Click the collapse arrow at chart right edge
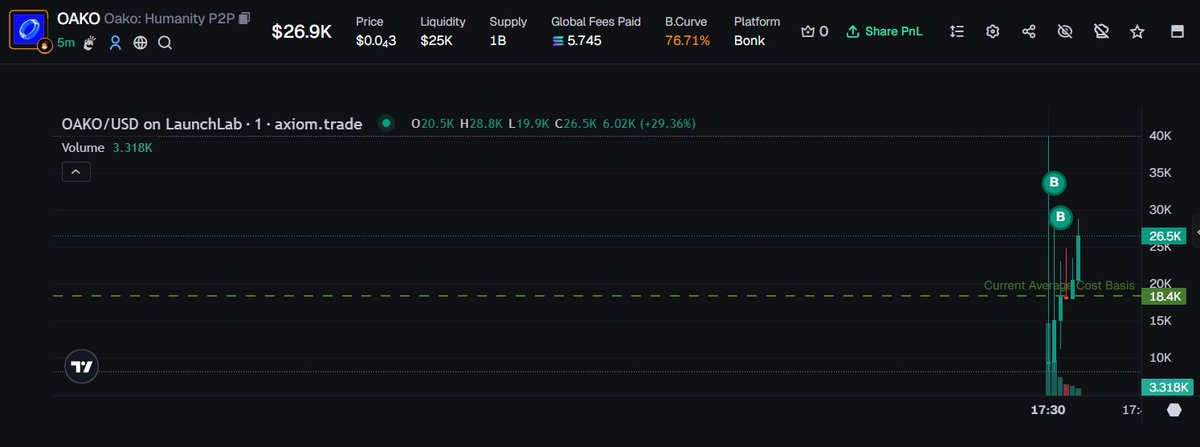This screenshot has width=1200, height=447. 1197,230
